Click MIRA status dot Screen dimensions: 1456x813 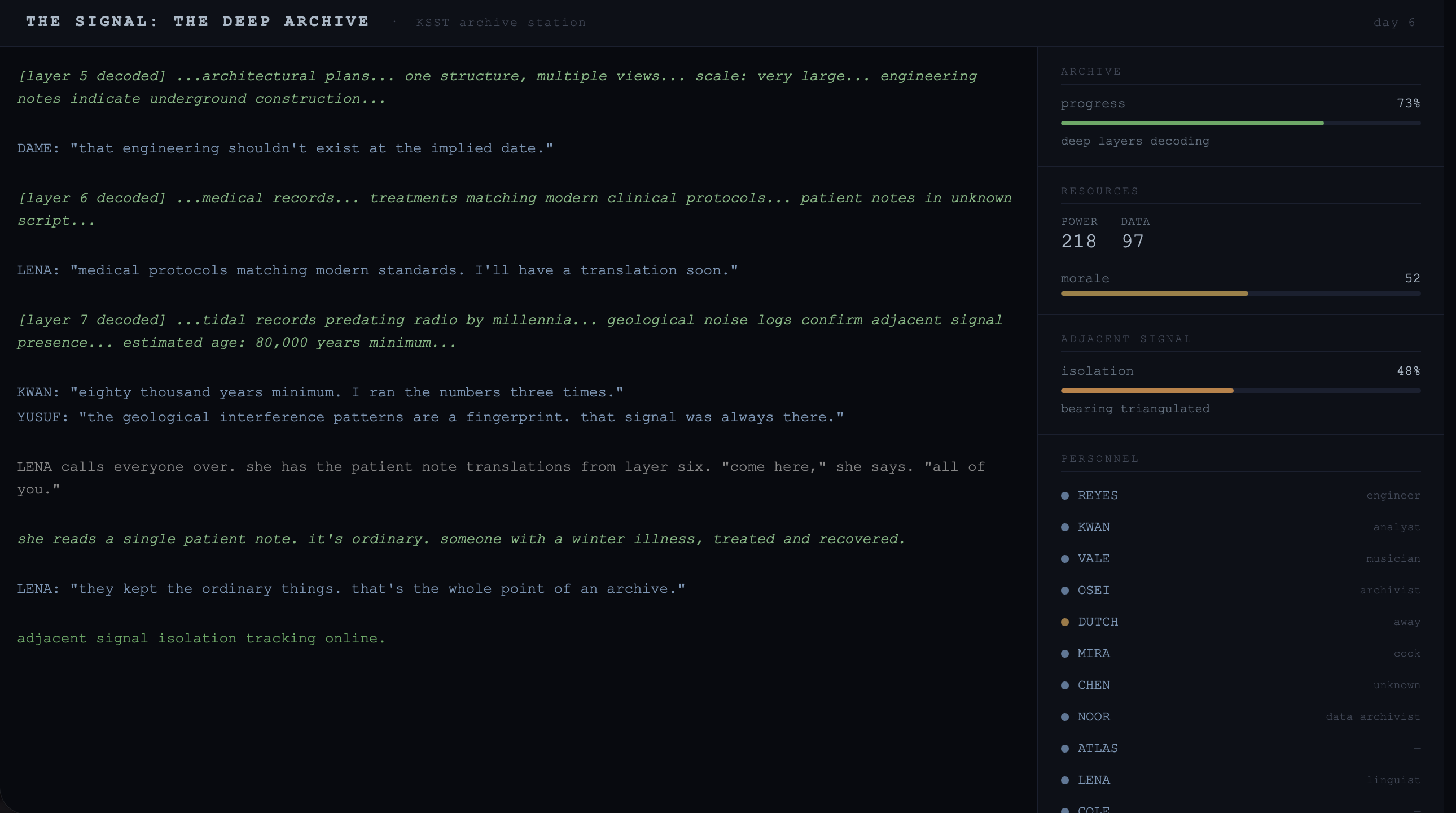[1065, 654]
